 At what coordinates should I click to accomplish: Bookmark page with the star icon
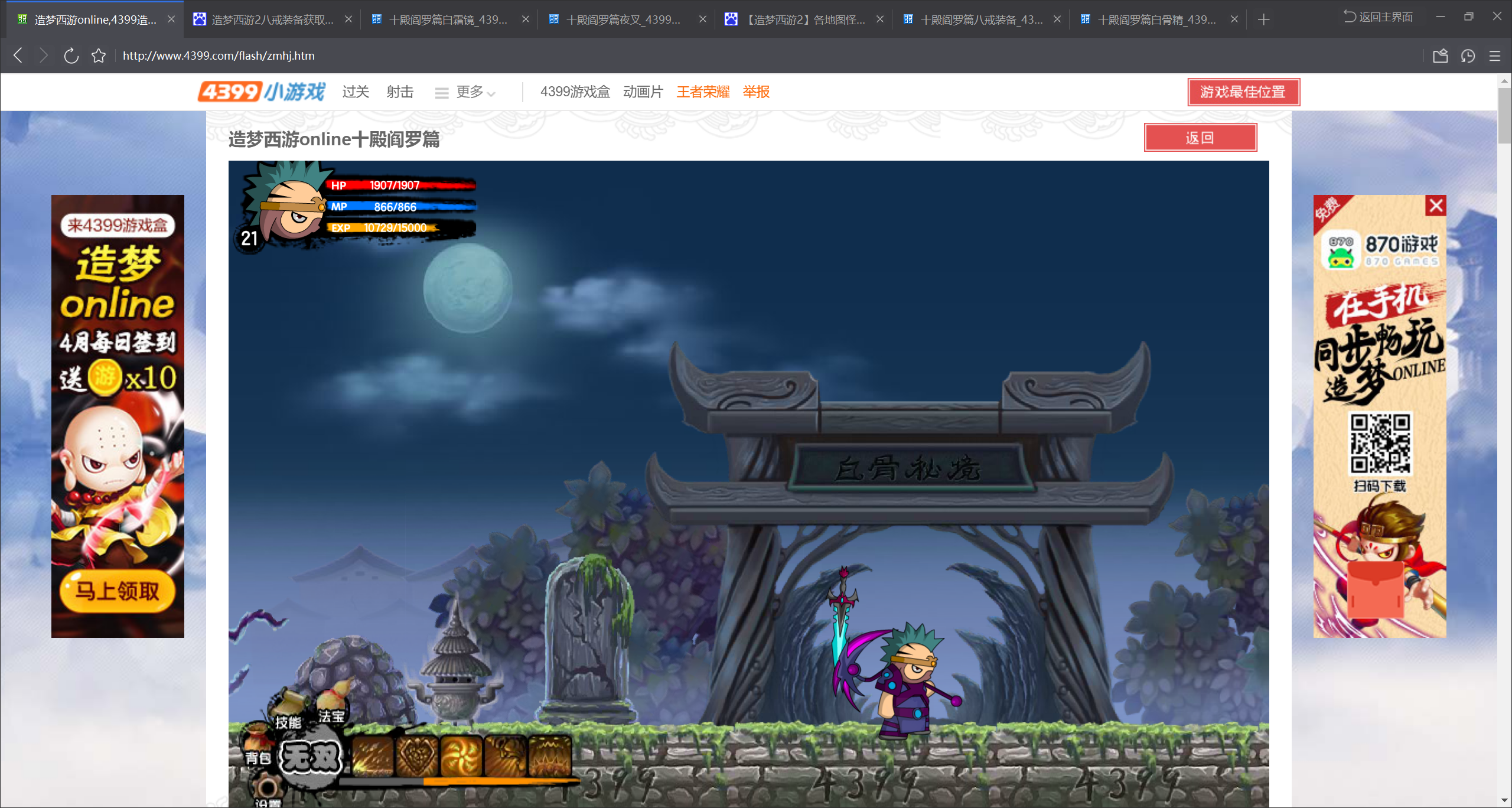tap(99, 56)
